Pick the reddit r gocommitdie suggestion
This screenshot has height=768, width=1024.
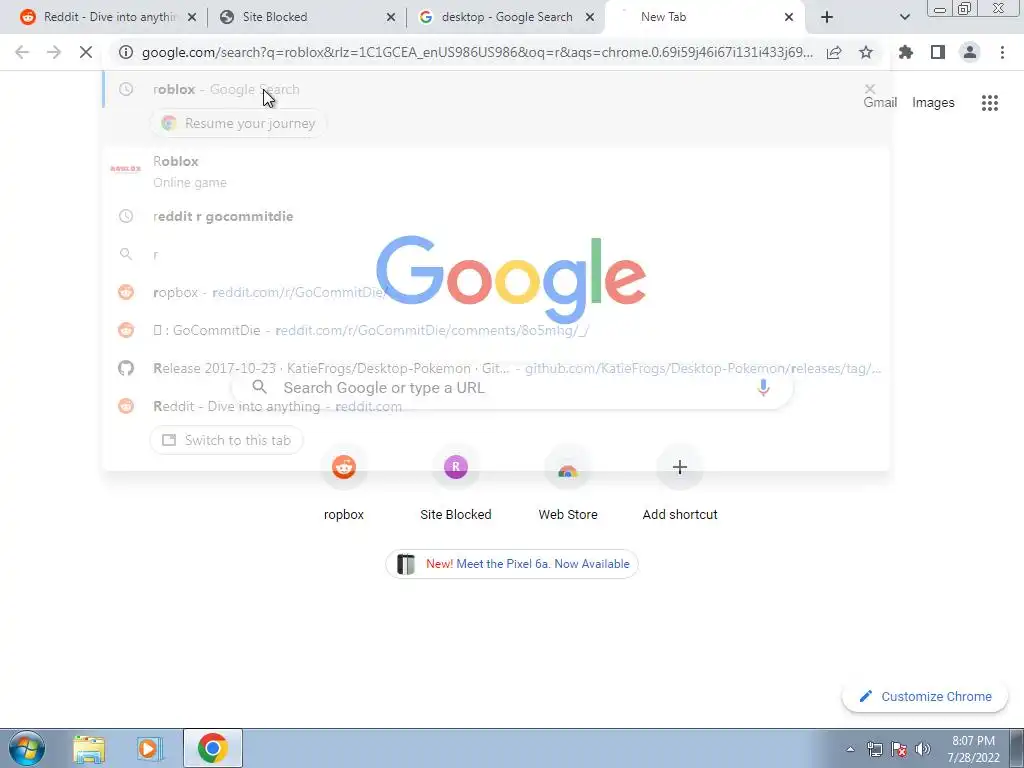(x=496, y=216)
